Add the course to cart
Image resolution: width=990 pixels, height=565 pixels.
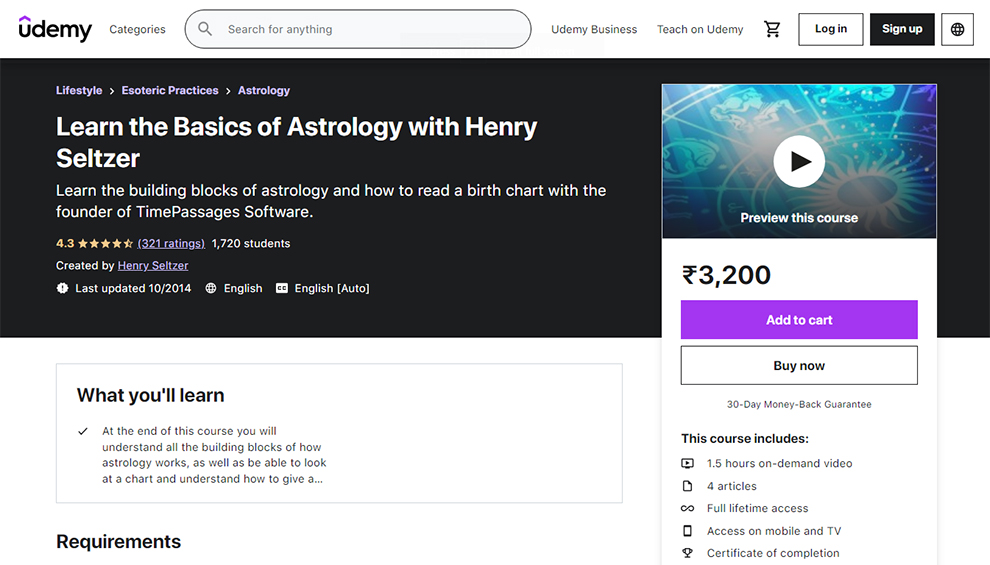click(x=799, y=320)
